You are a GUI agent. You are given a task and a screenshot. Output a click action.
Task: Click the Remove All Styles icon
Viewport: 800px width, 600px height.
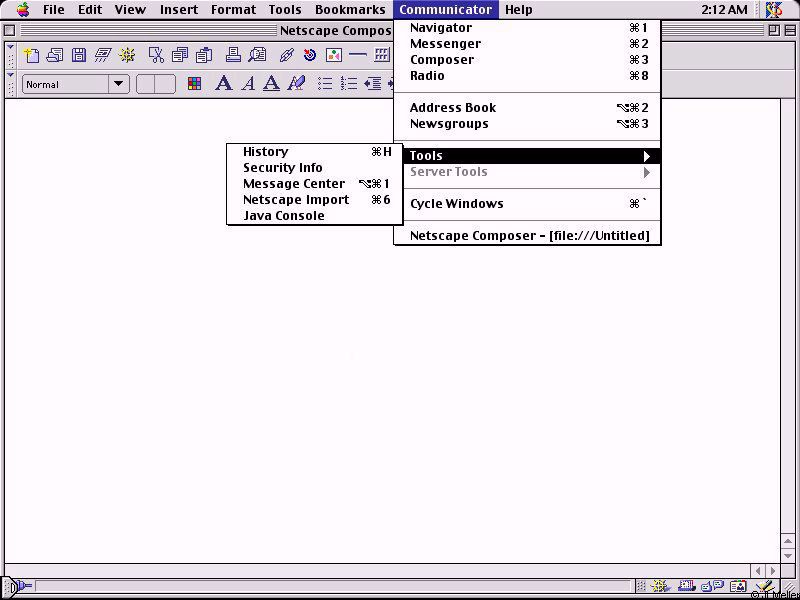(296, 83)
